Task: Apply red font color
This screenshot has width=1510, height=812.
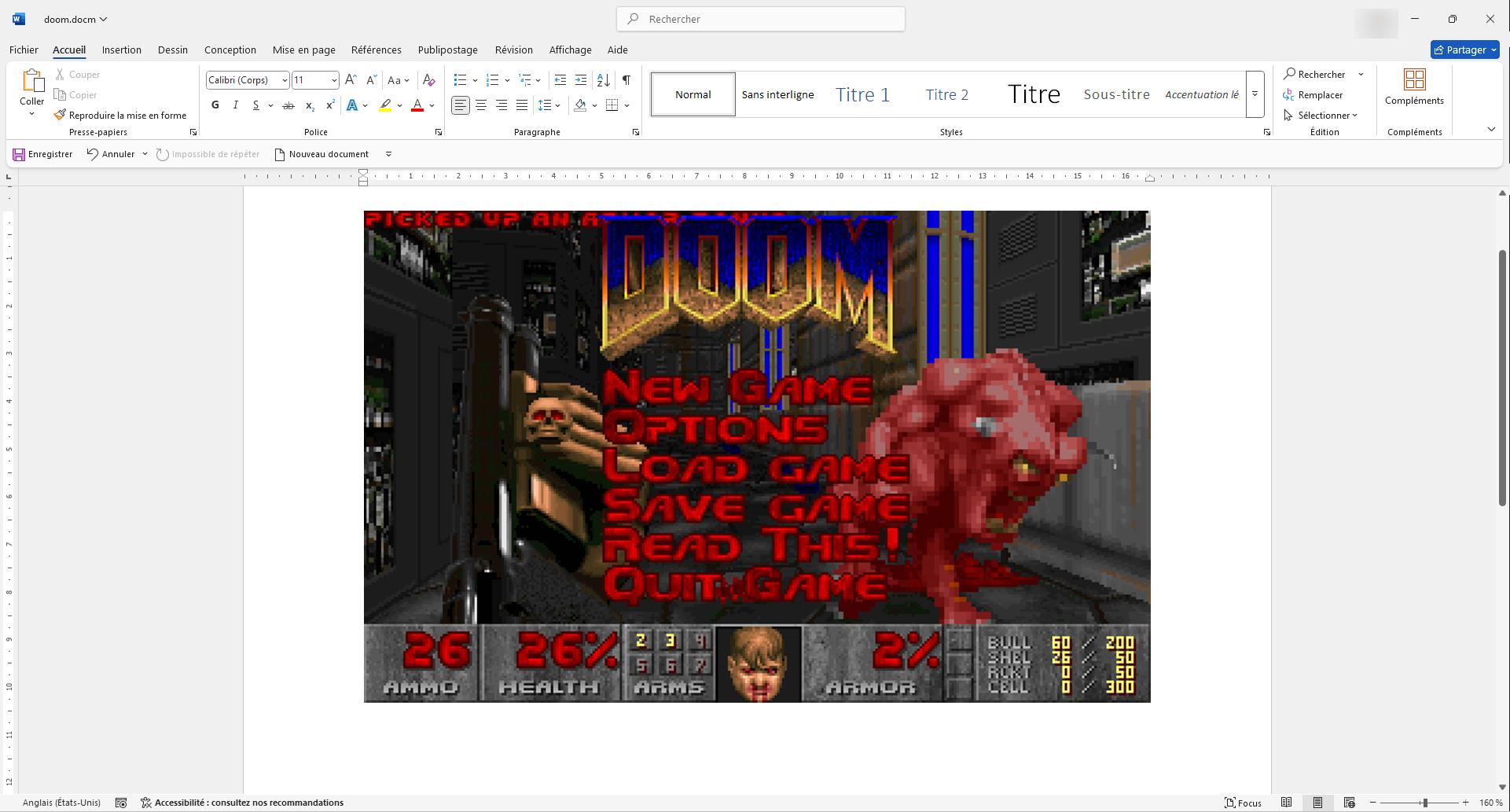Action: coord(417,105)
